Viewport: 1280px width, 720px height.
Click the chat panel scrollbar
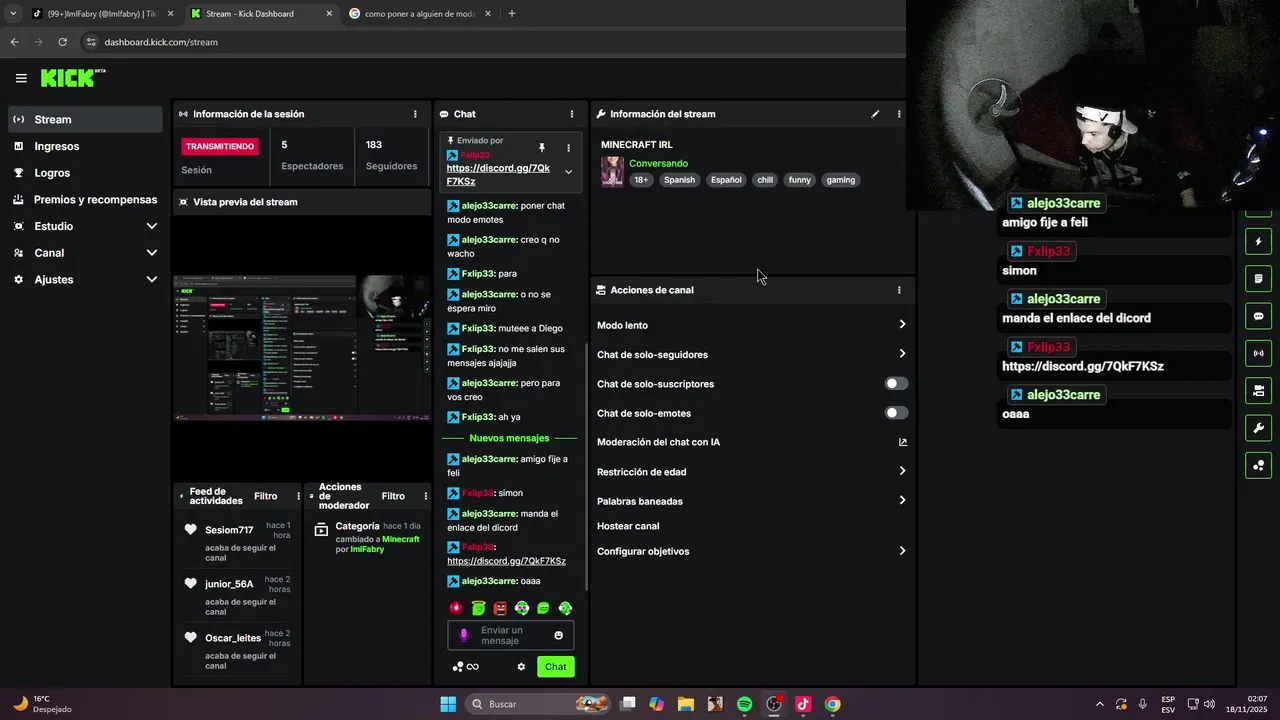[587, 467]
